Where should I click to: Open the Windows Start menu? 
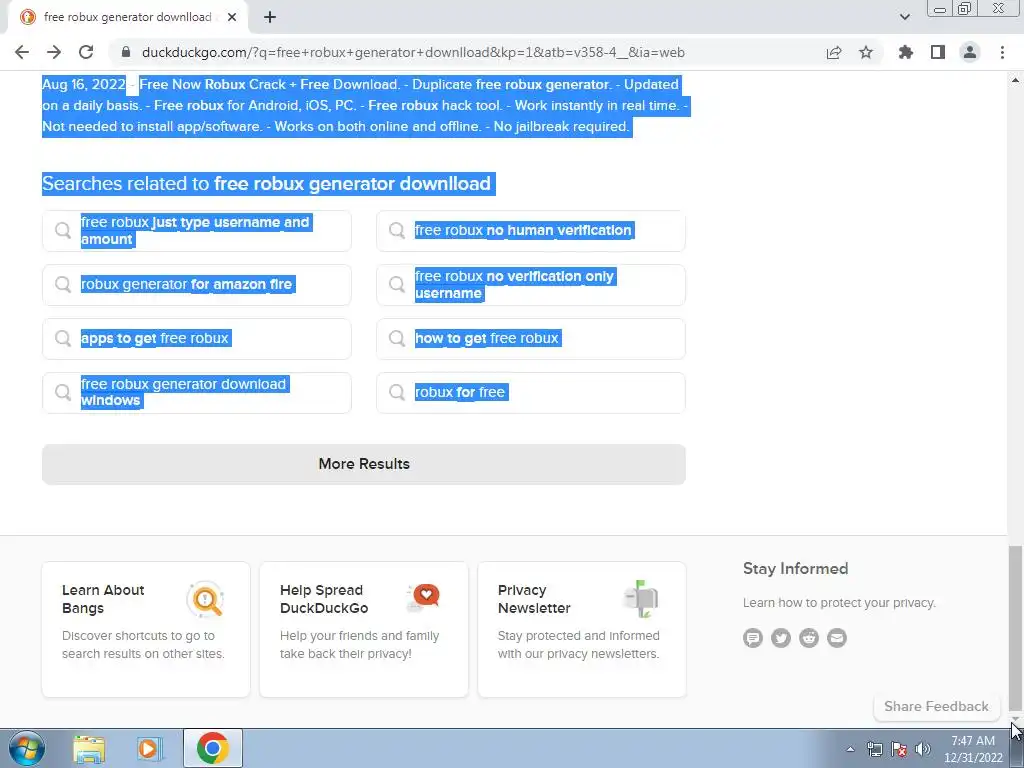[27, 748]
